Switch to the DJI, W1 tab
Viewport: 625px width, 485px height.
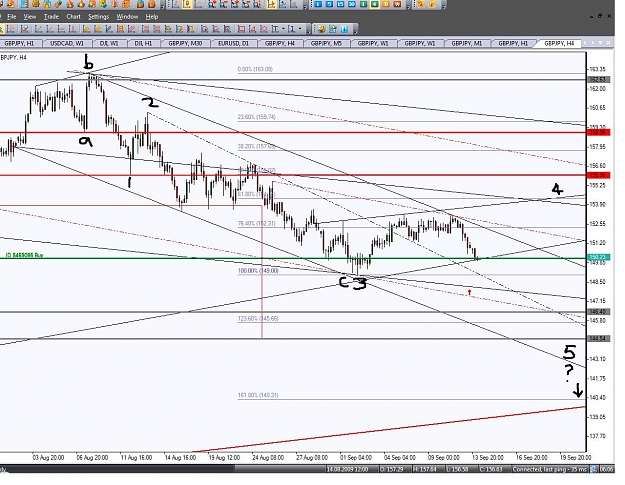[109, 43]
